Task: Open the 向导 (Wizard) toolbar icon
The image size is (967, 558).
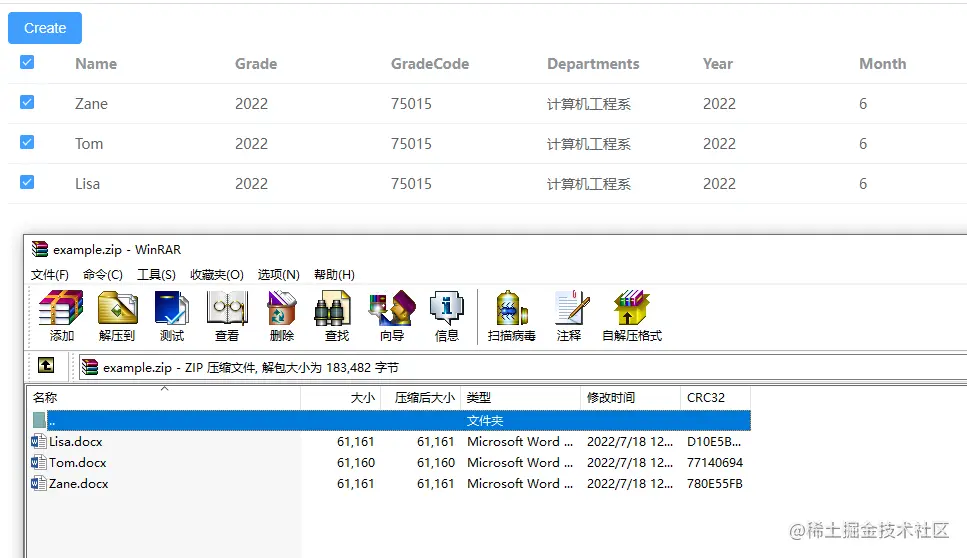Action: coord(392,308)
